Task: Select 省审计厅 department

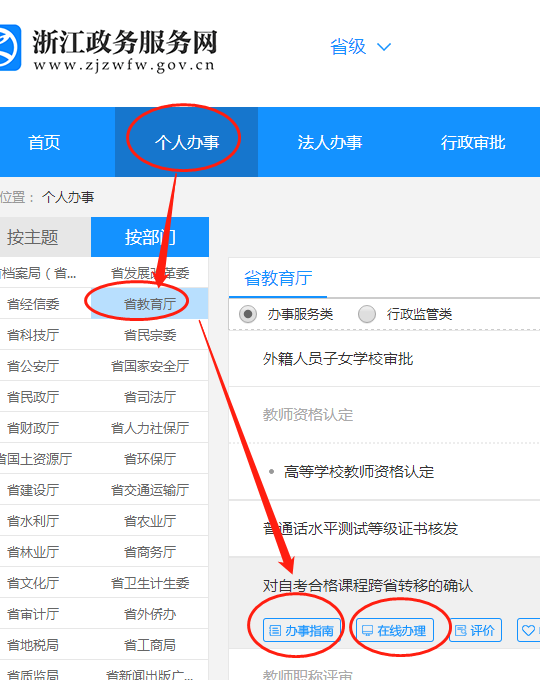Action: (33, 614)
